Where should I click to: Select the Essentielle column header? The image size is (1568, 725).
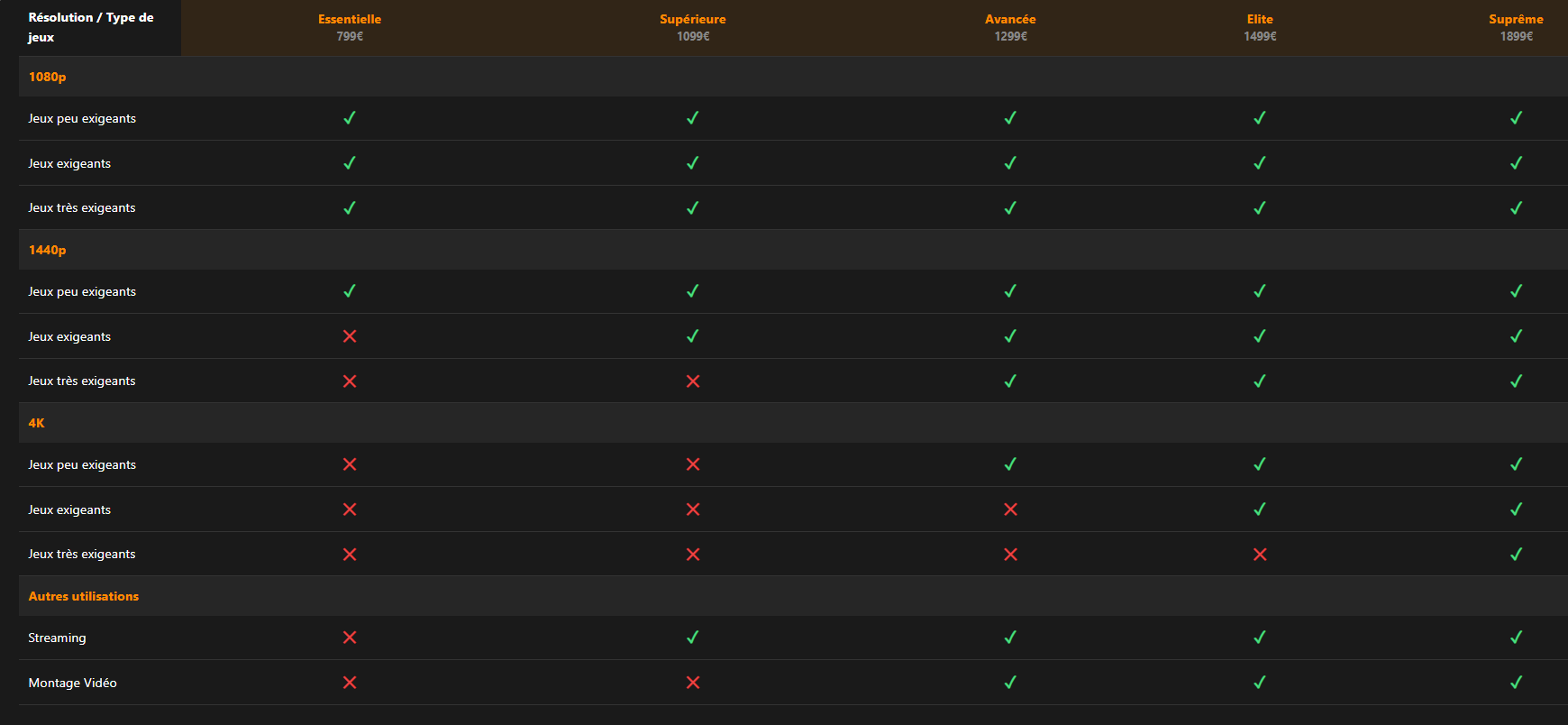pos(350,19)
